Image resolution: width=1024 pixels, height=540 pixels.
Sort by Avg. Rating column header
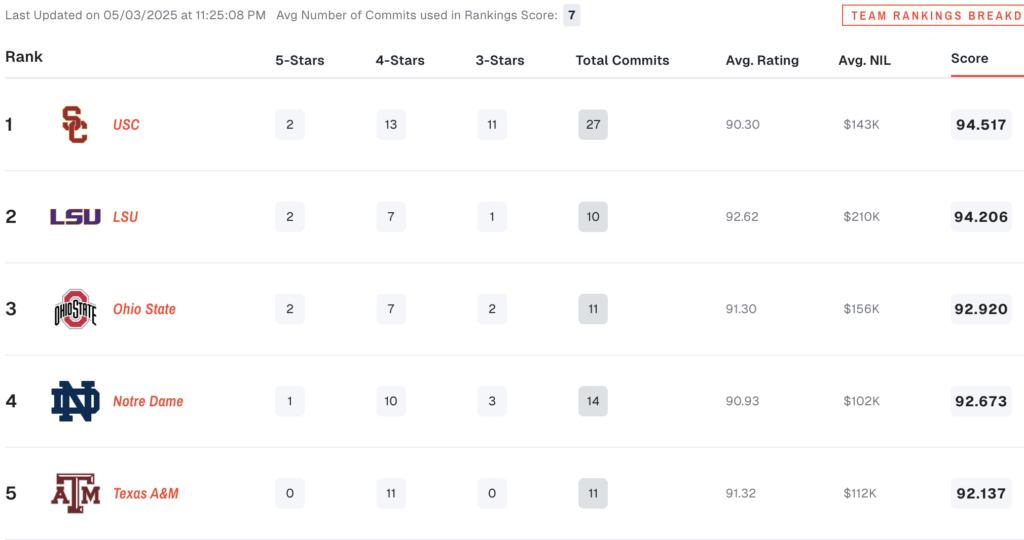762,60
